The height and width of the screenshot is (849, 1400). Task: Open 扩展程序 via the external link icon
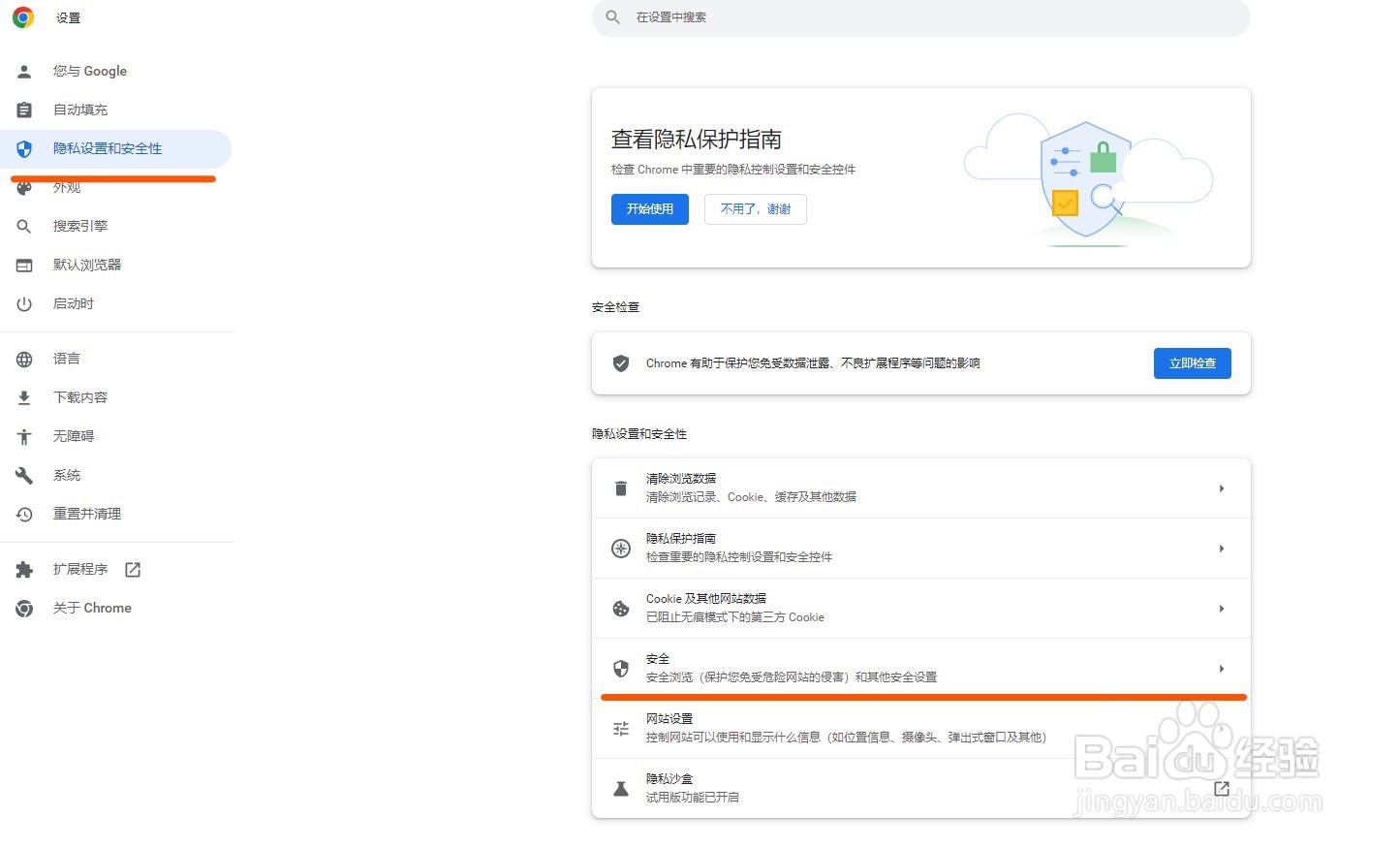[x=132, y=569]
